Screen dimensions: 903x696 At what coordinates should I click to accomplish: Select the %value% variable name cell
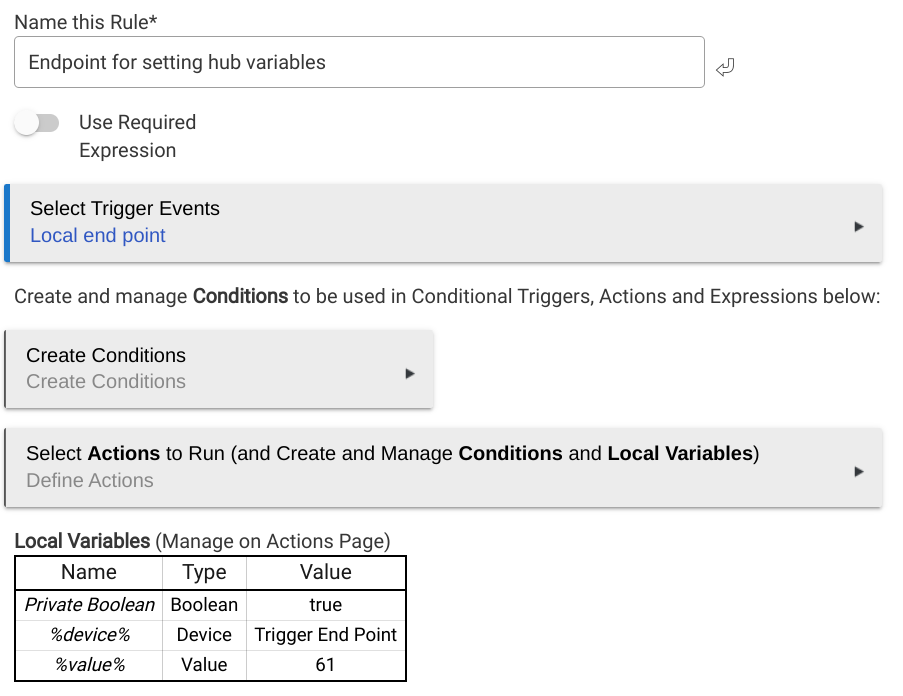(89, 665)
